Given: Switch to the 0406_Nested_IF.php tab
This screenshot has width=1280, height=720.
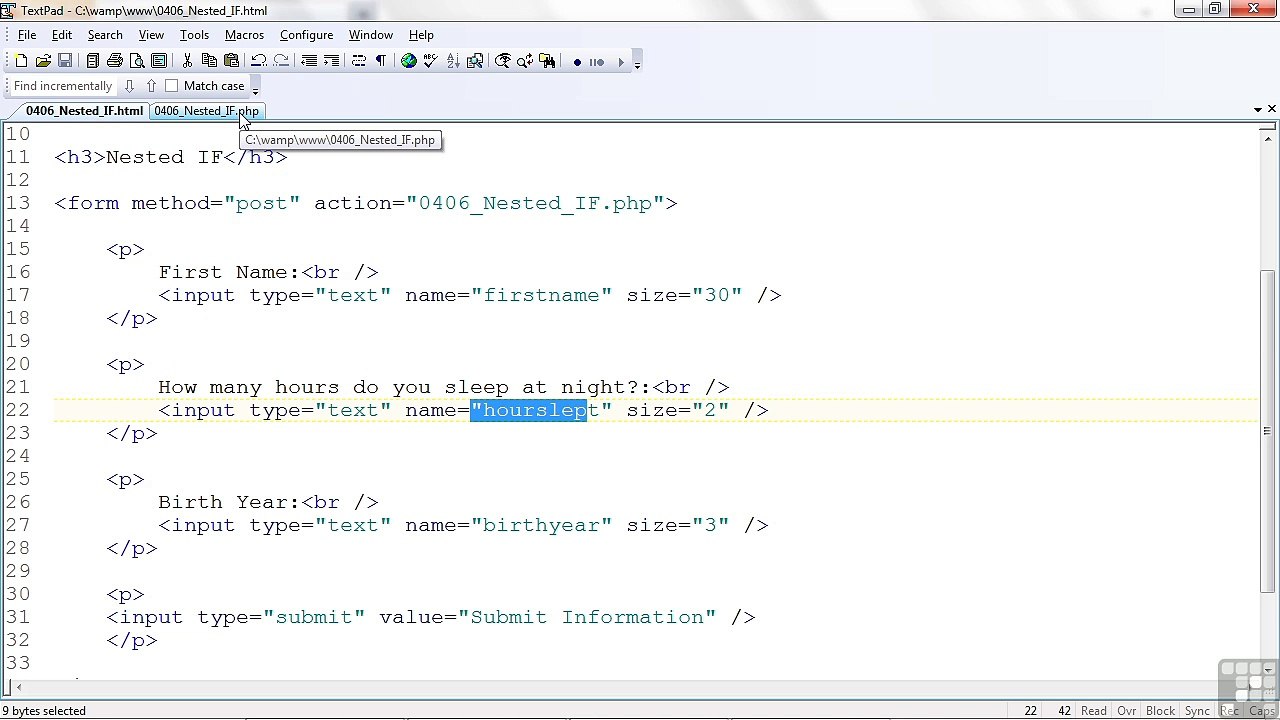Looking at the screenshot, I should tap(206, 111).
